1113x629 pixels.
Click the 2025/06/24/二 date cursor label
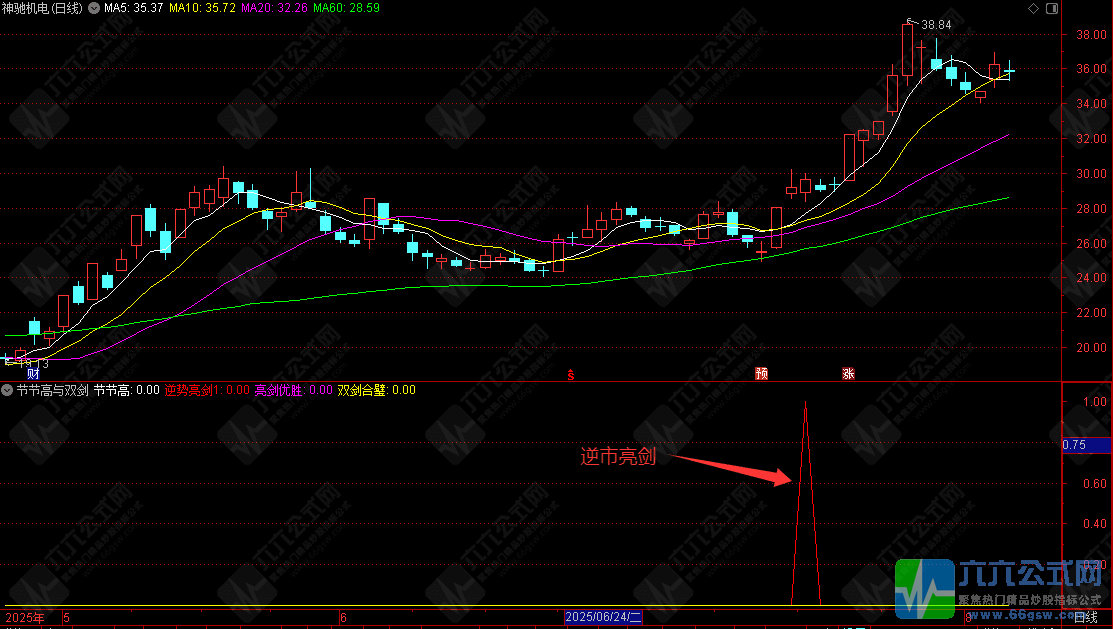tap(603, 617)
